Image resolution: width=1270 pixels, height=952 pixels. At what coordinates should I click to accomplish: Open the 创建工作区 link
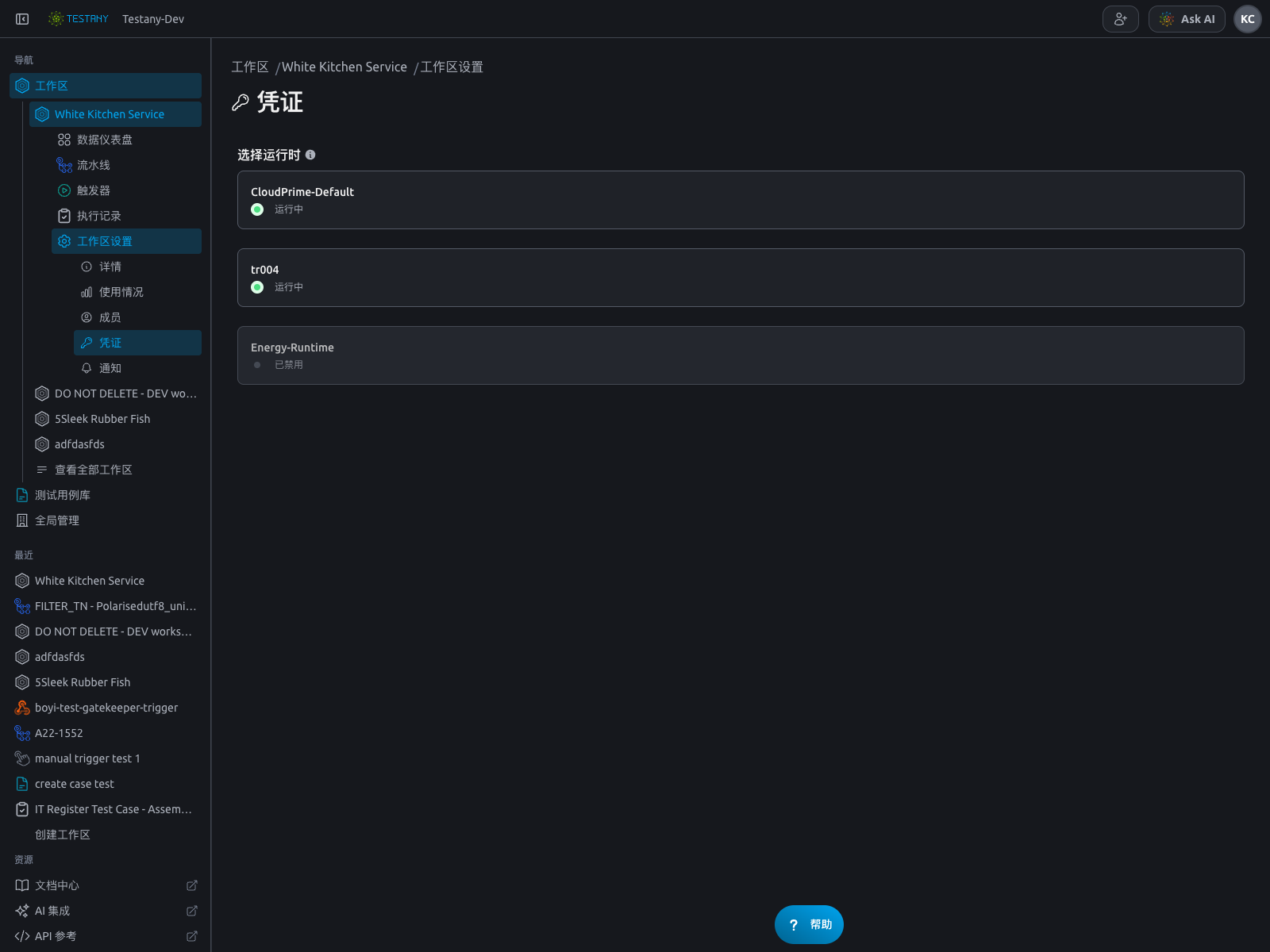pos(63,835)
